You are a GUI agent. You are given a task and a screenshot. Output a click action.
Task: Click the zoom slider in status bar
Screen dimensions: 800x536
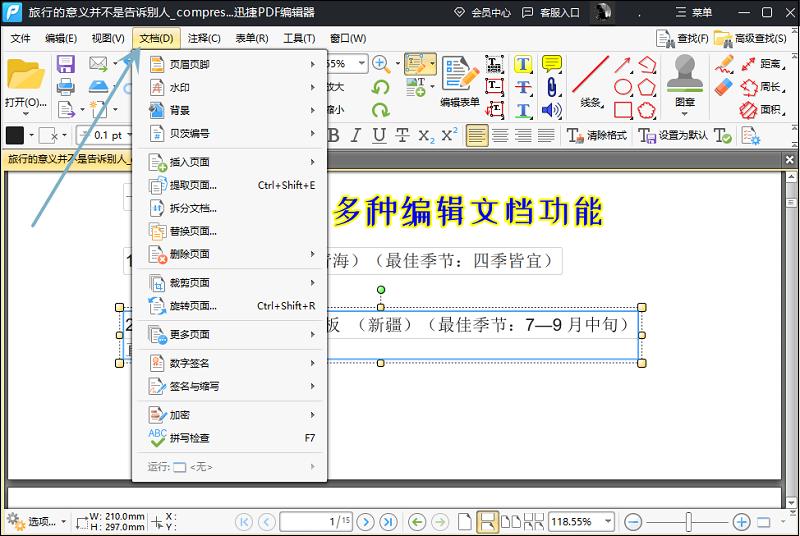(688, 522)
